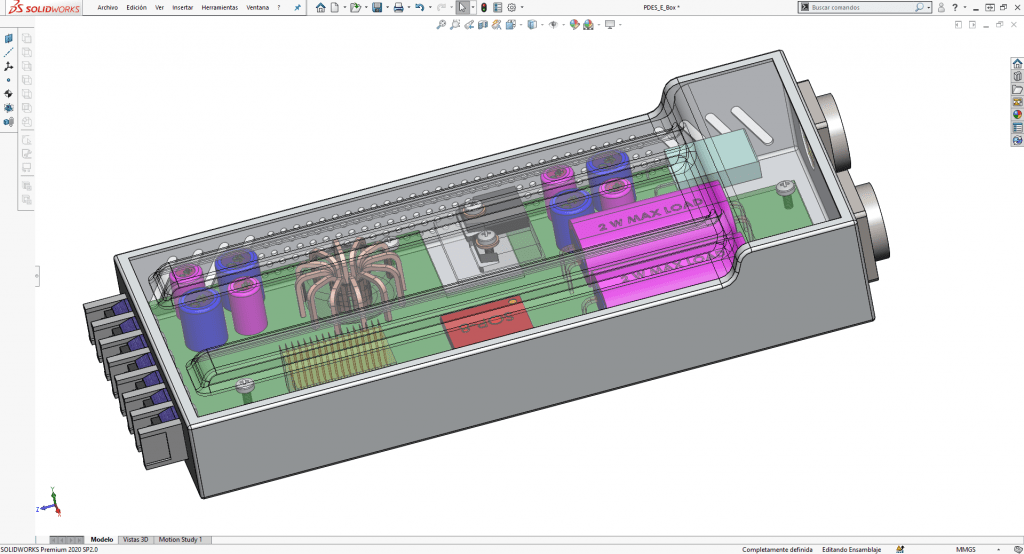
Task: Open Help with the question mark icon
Action: [x=955, y=8]
